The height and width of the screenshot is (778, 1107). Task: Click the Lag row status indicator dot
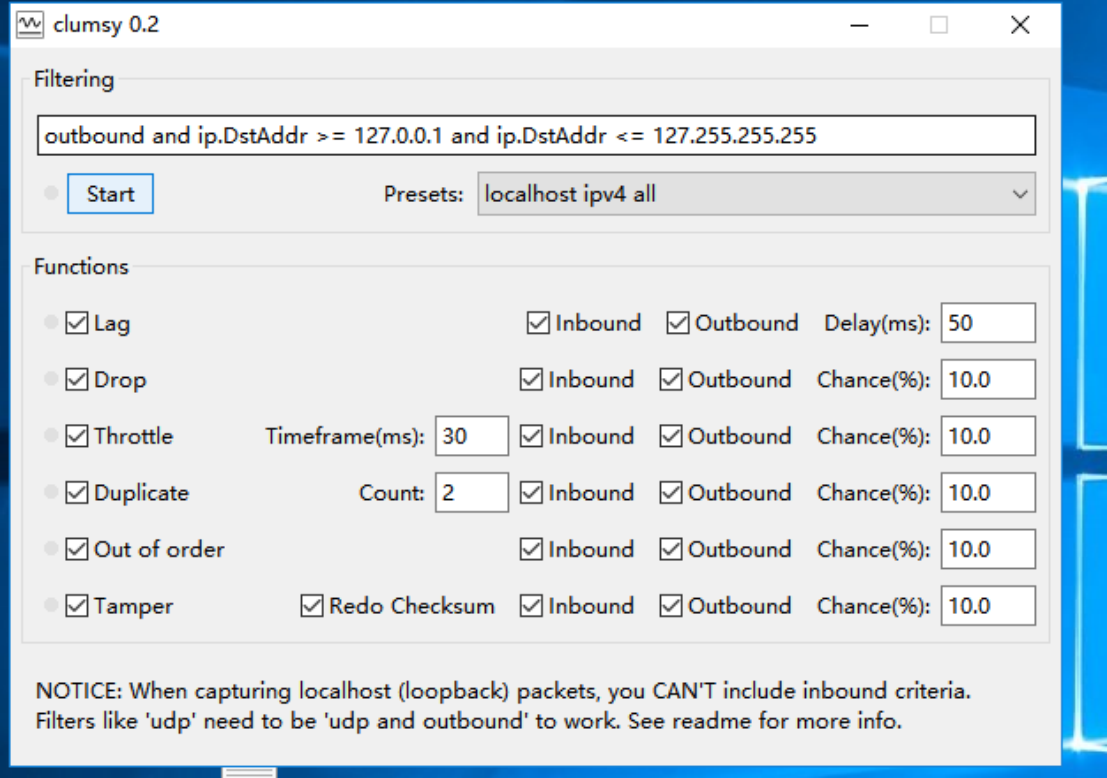[51, 323]
